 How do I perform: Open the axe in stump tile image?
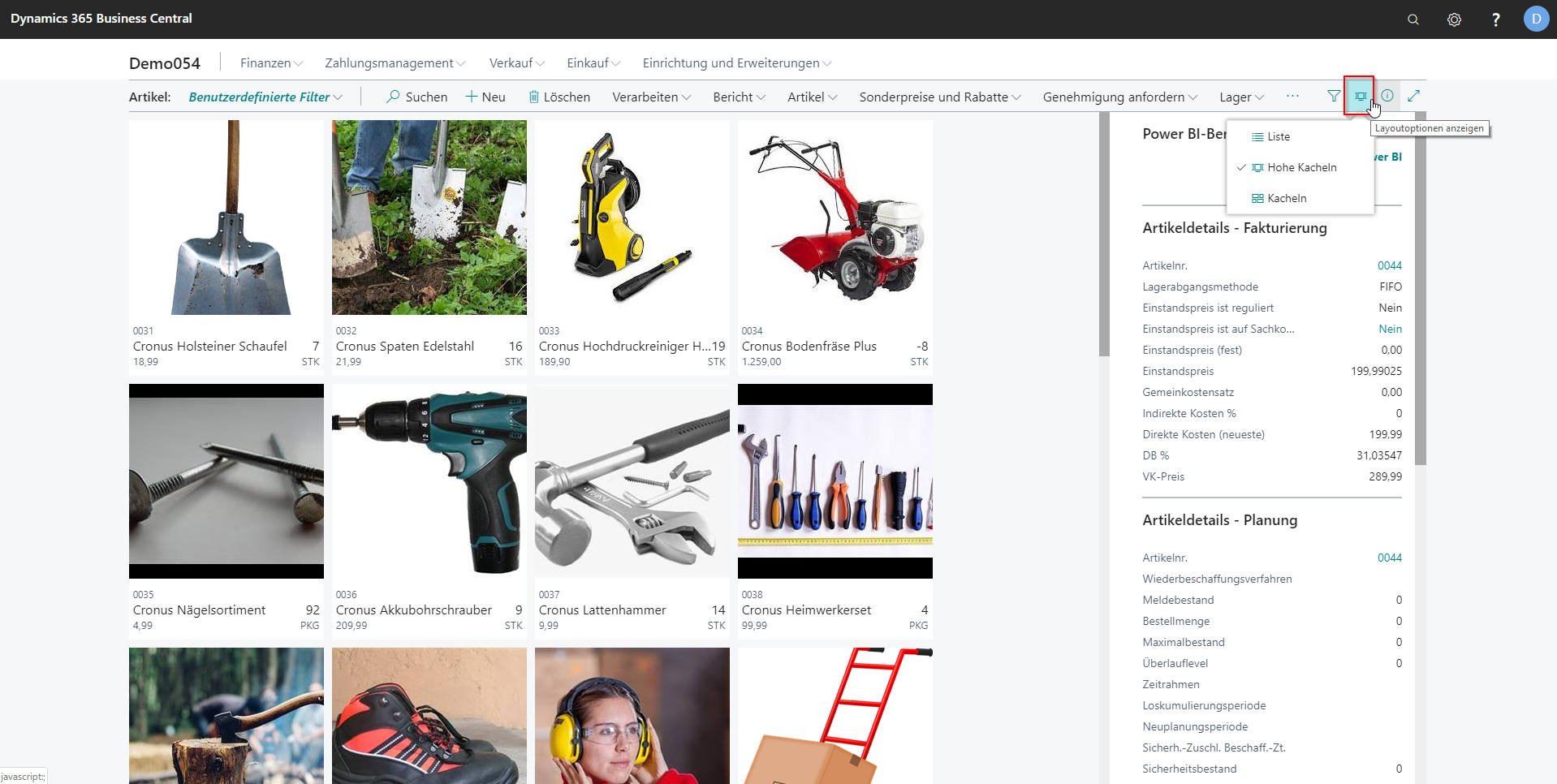pyautogui.click(x=226, y=716)
